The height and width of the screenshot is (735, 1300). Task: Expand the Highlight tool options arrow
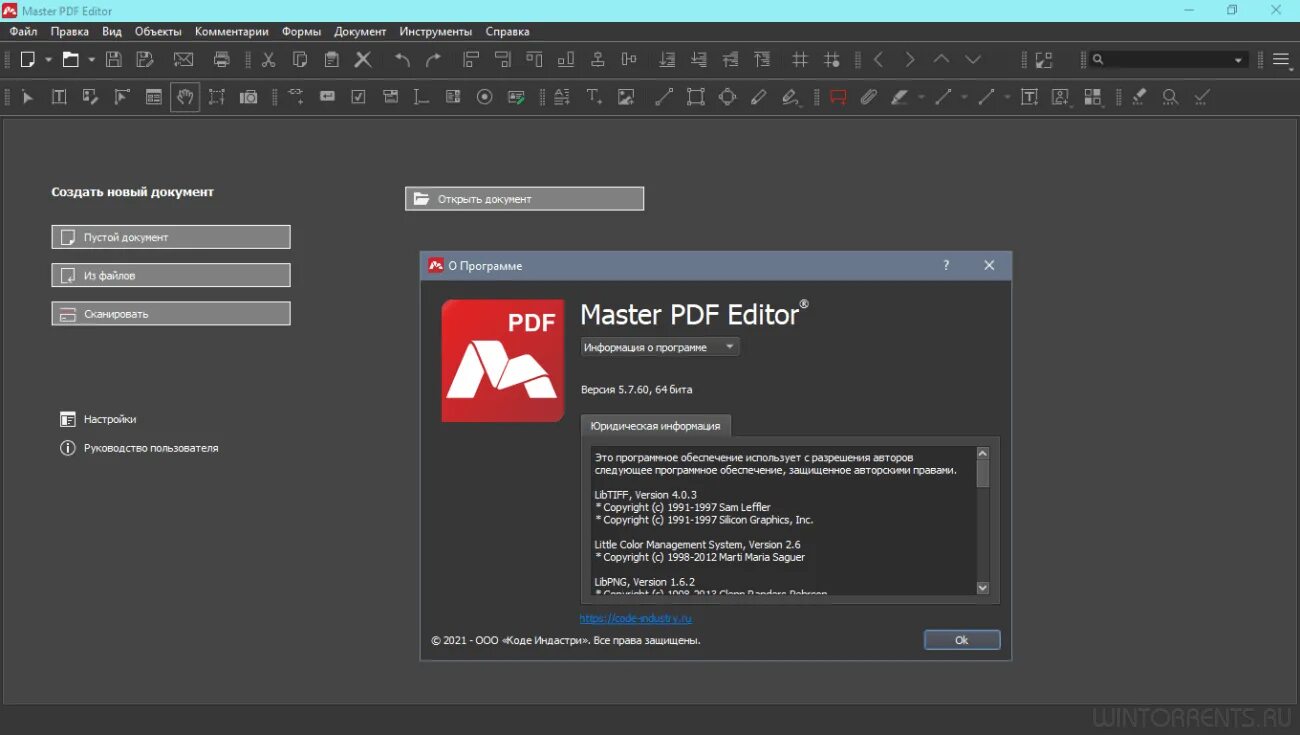(x=921, y=97)
